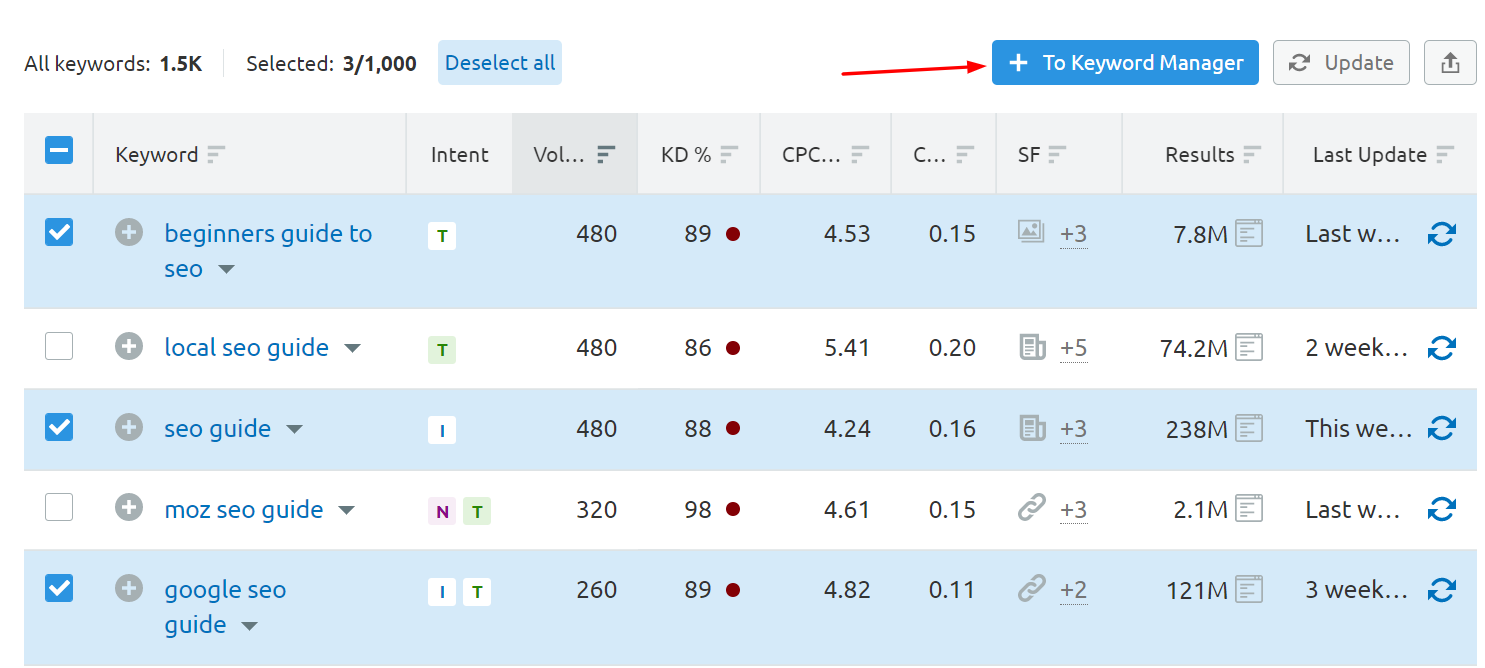Open the +3 SERP features link on seo guide row

tap(1073, 430)
